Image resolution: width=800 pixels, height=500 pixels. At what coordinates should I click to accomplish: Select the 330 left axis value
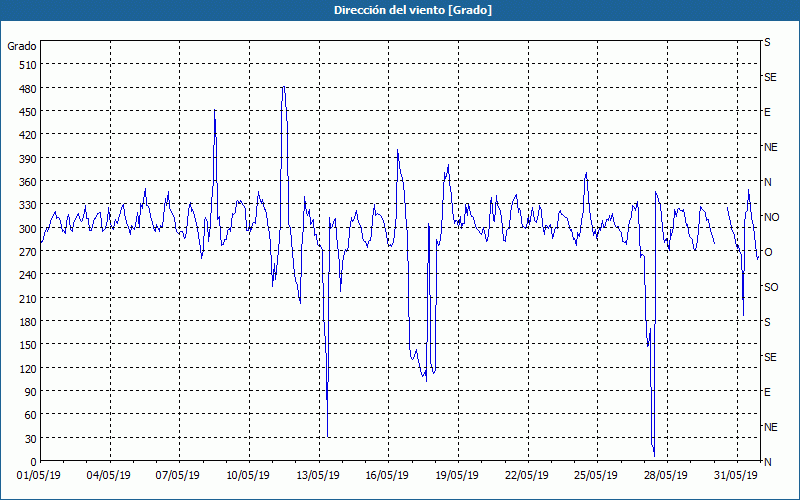coord(28,205)
